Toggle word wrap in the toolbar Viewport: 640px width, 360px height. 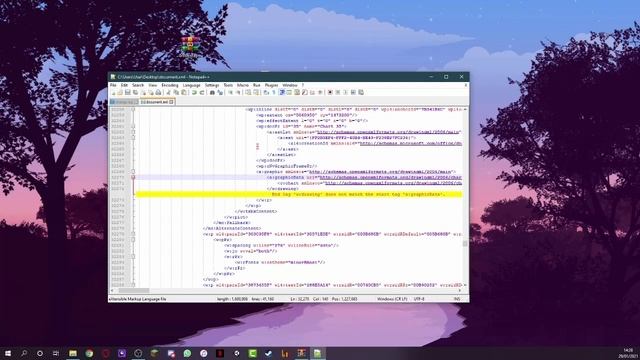click(x=266, y=93)
